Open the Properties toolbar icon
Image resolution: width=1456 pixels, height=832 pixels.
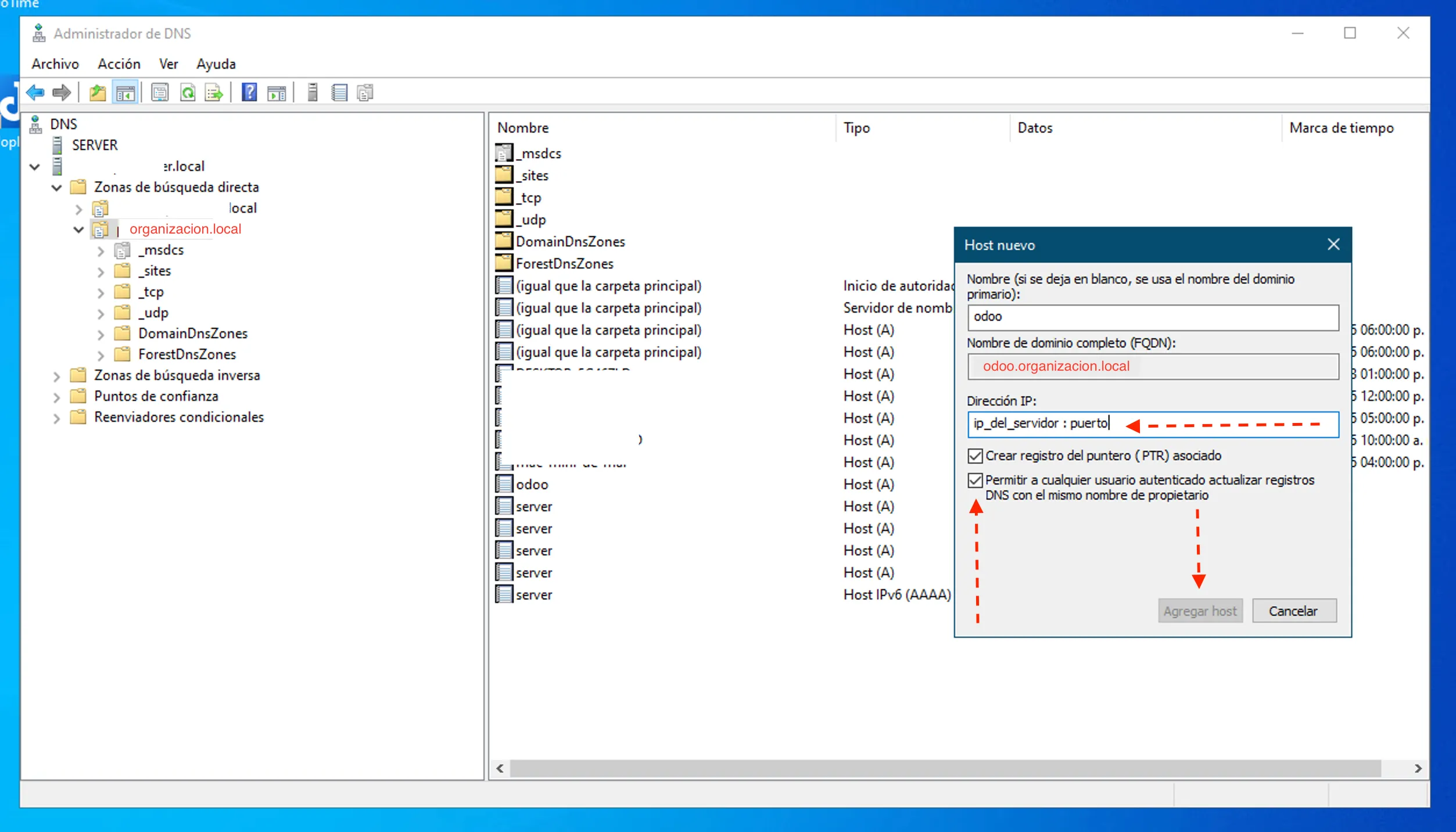[x=160, y=92]
